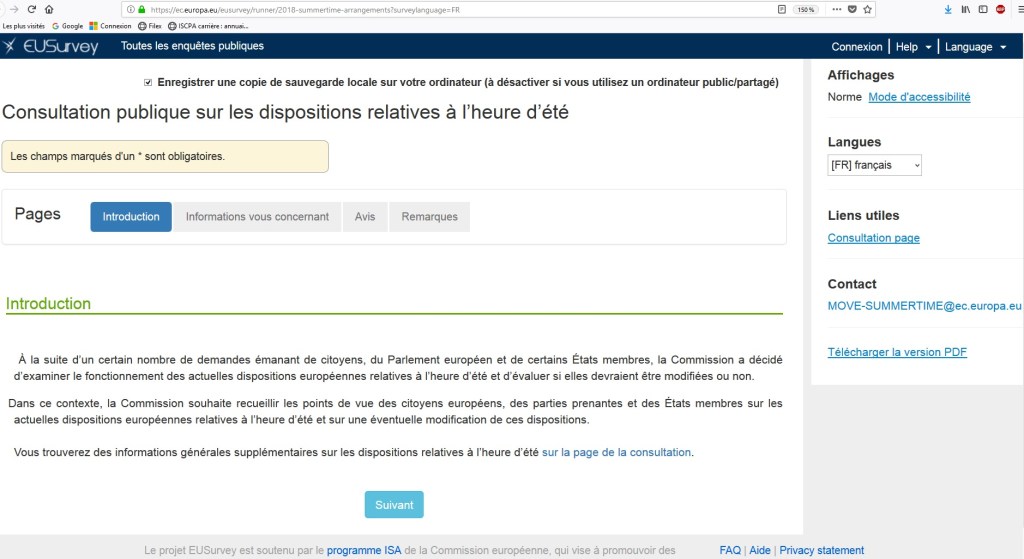This screenshot has width=1024, height=559.
Task: Open the Firefox downloads panel
Action: pyautogui.click(x=947, y=9)
